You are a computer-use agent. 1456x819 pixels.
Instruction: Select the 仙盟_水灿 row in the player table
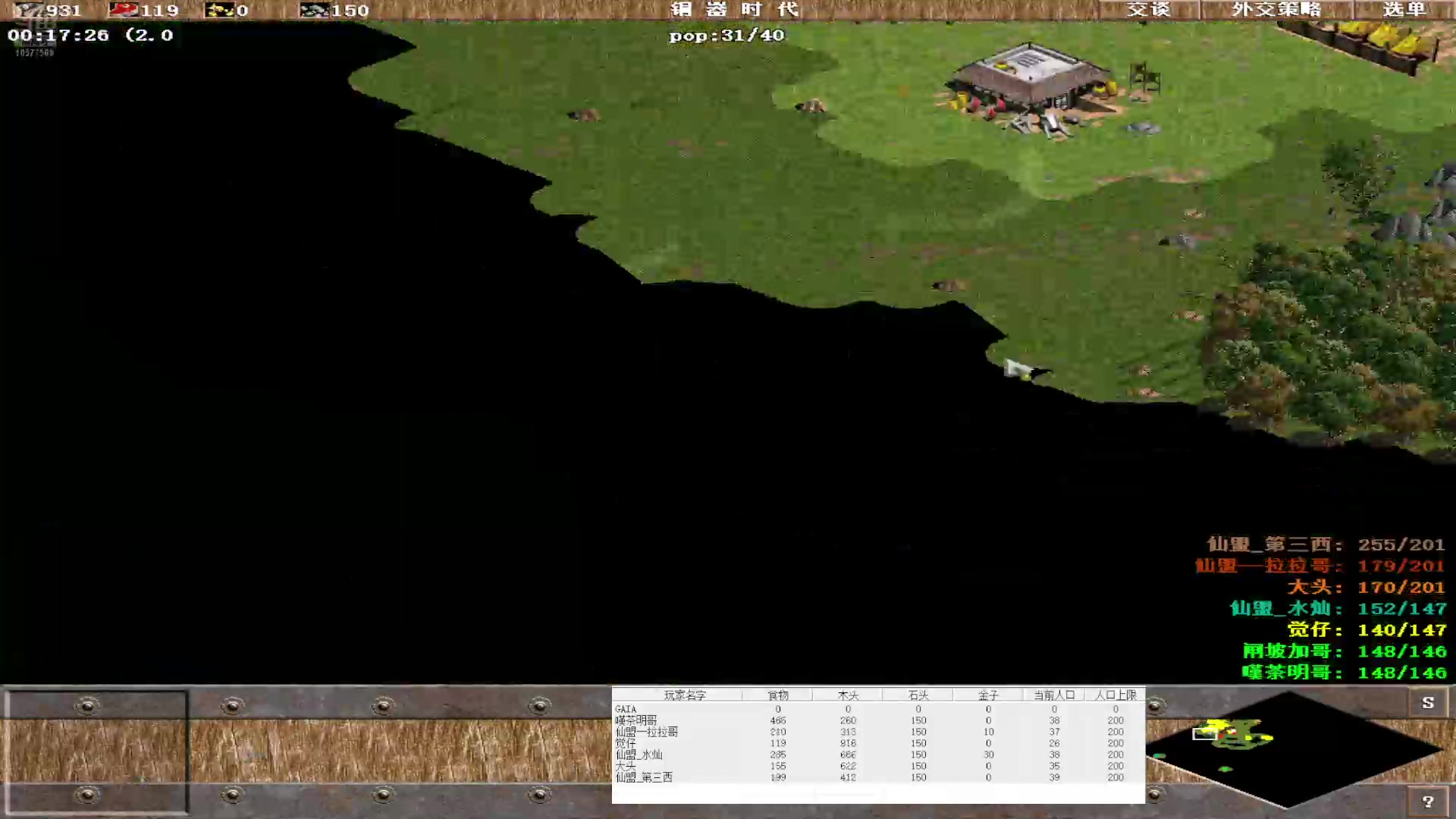coord(878,755)
